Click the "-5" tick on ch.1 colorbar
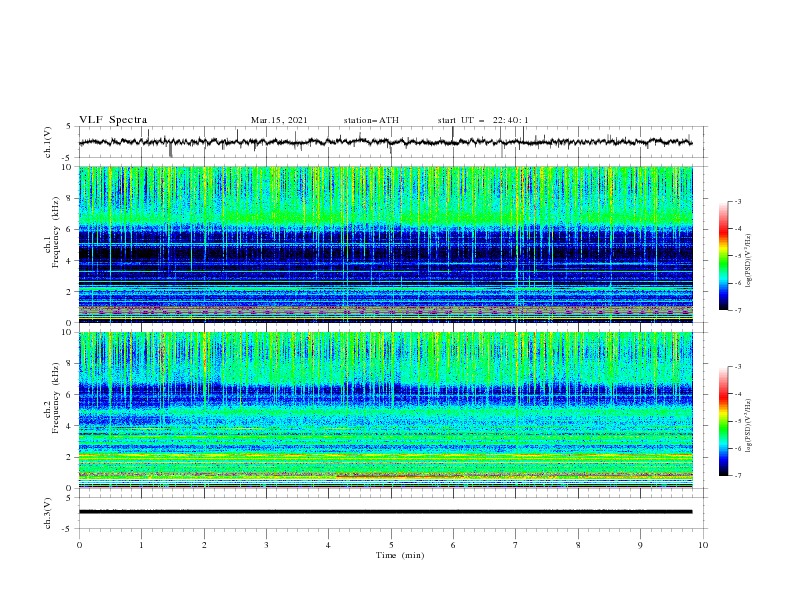This screenshot has width=792, height=612. 737,256
